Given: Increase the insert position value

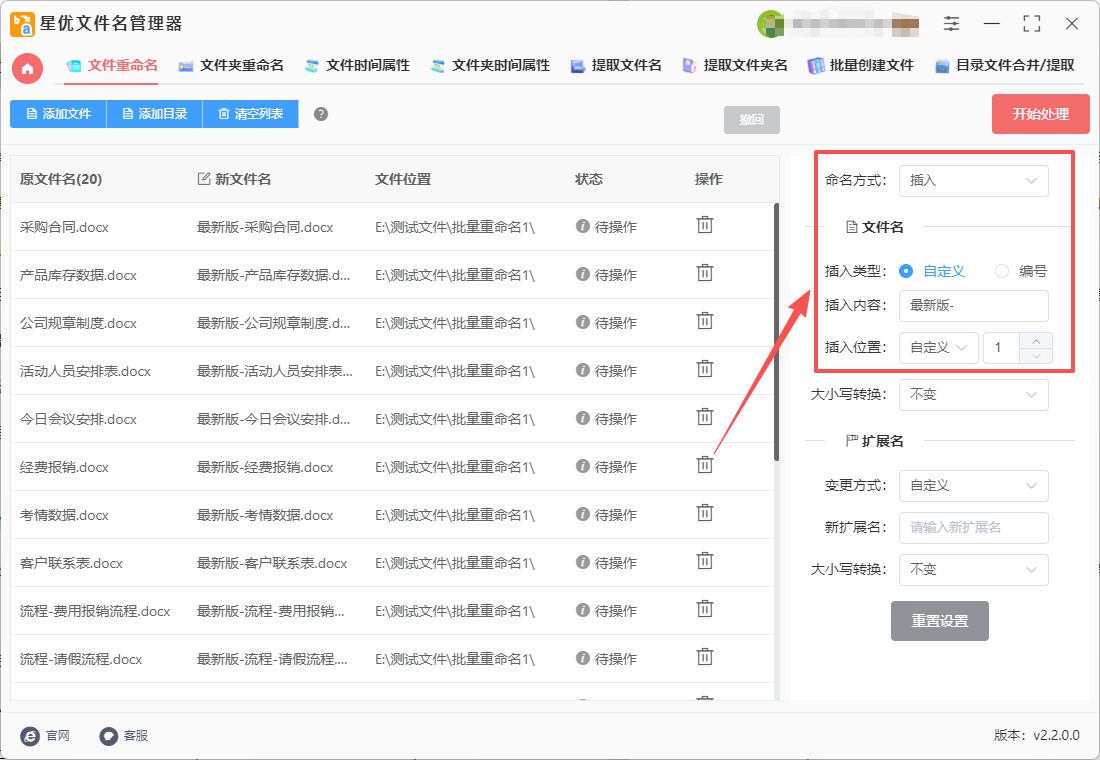Looking at the screenshot, I should 1036,340.
